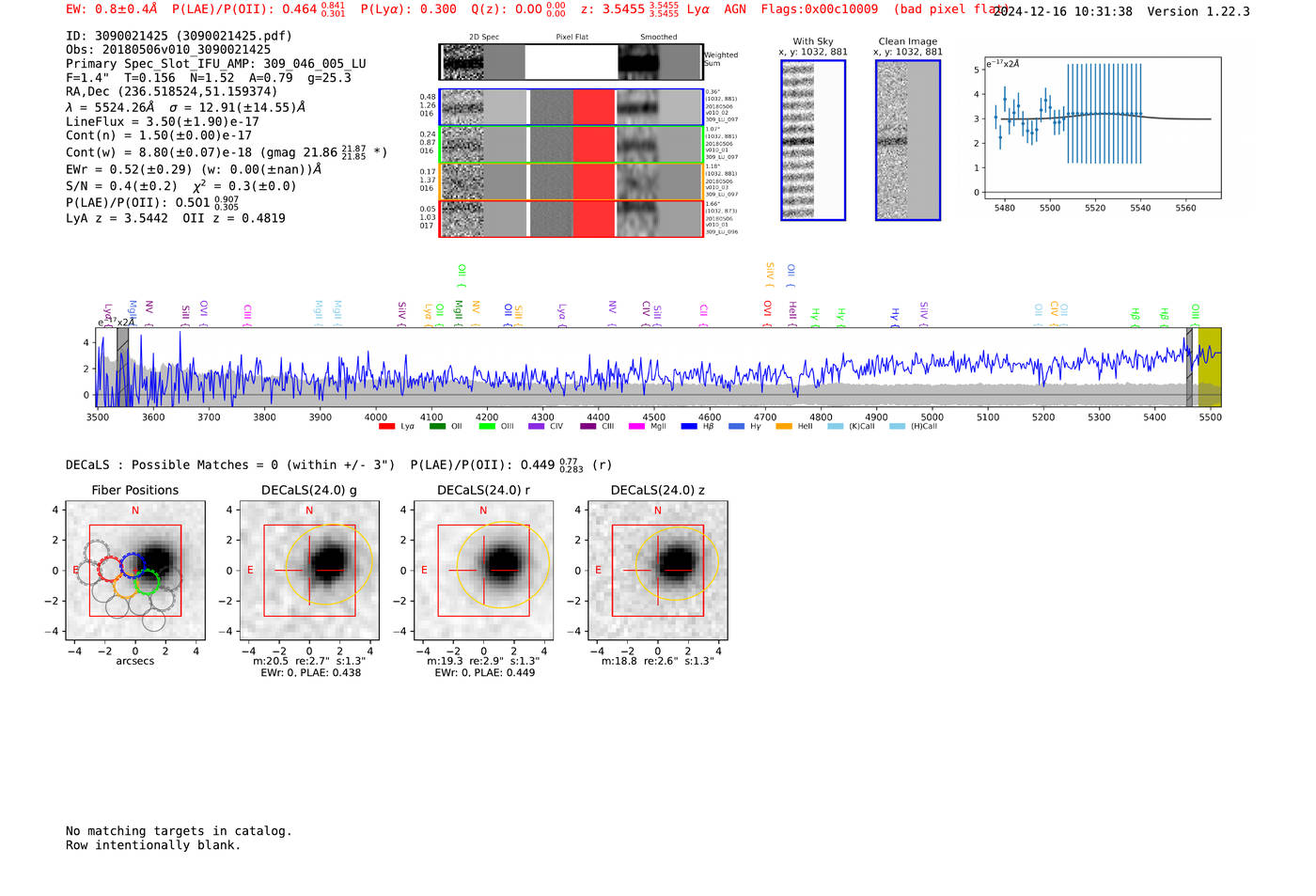Click the 'AGN' label in the header
1316x896 pixels.
pos(735,9)
